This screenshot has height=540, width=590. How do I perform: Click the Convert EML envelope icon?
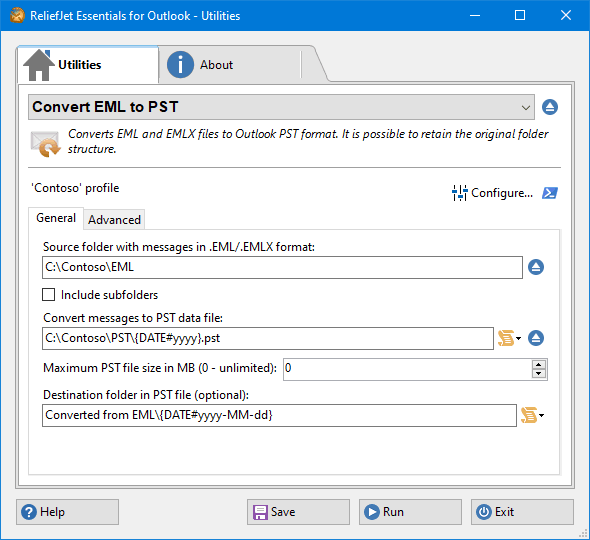point(45,143)
